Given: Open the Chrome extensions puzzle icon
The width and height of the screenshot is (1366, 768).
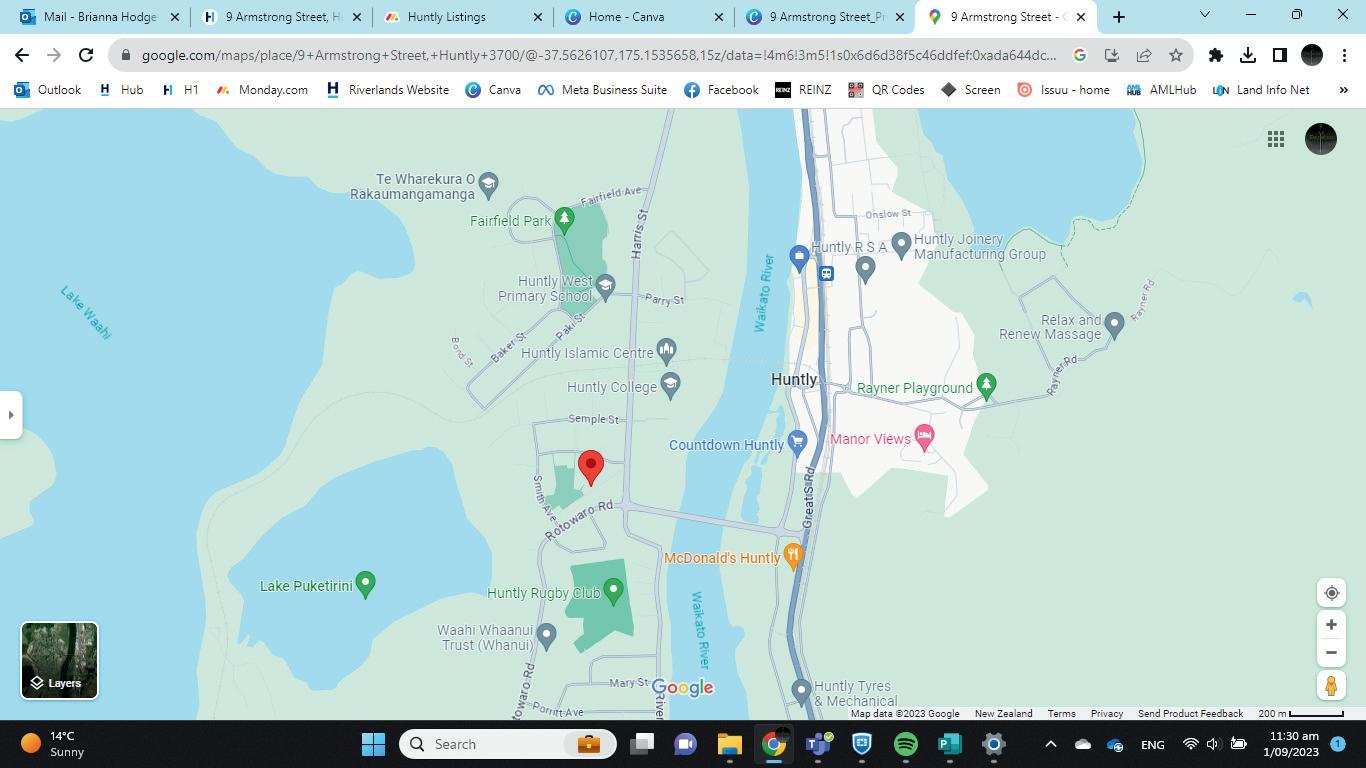Looking at the screenshot, I should coord(1216,56).
